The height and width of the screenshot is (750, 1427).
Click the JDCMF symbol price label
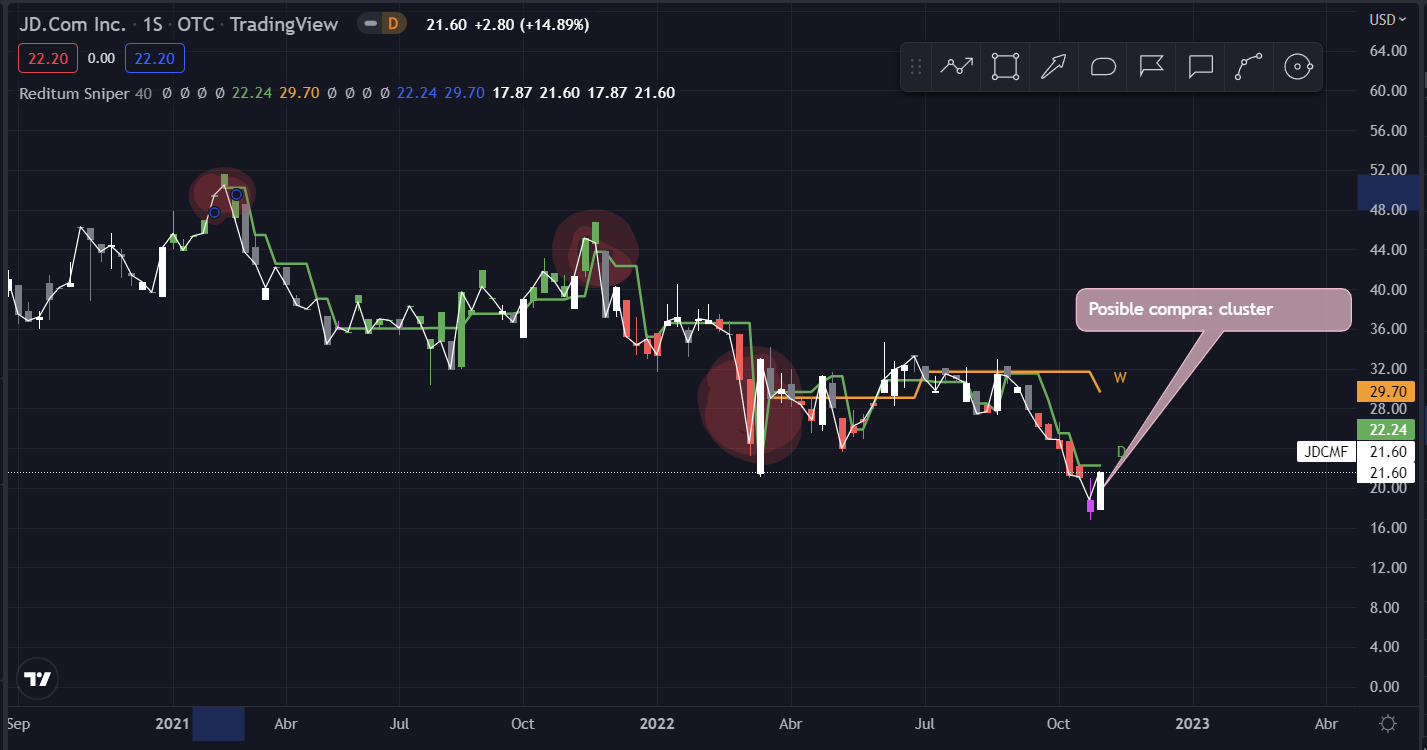tap(1326, 452)
